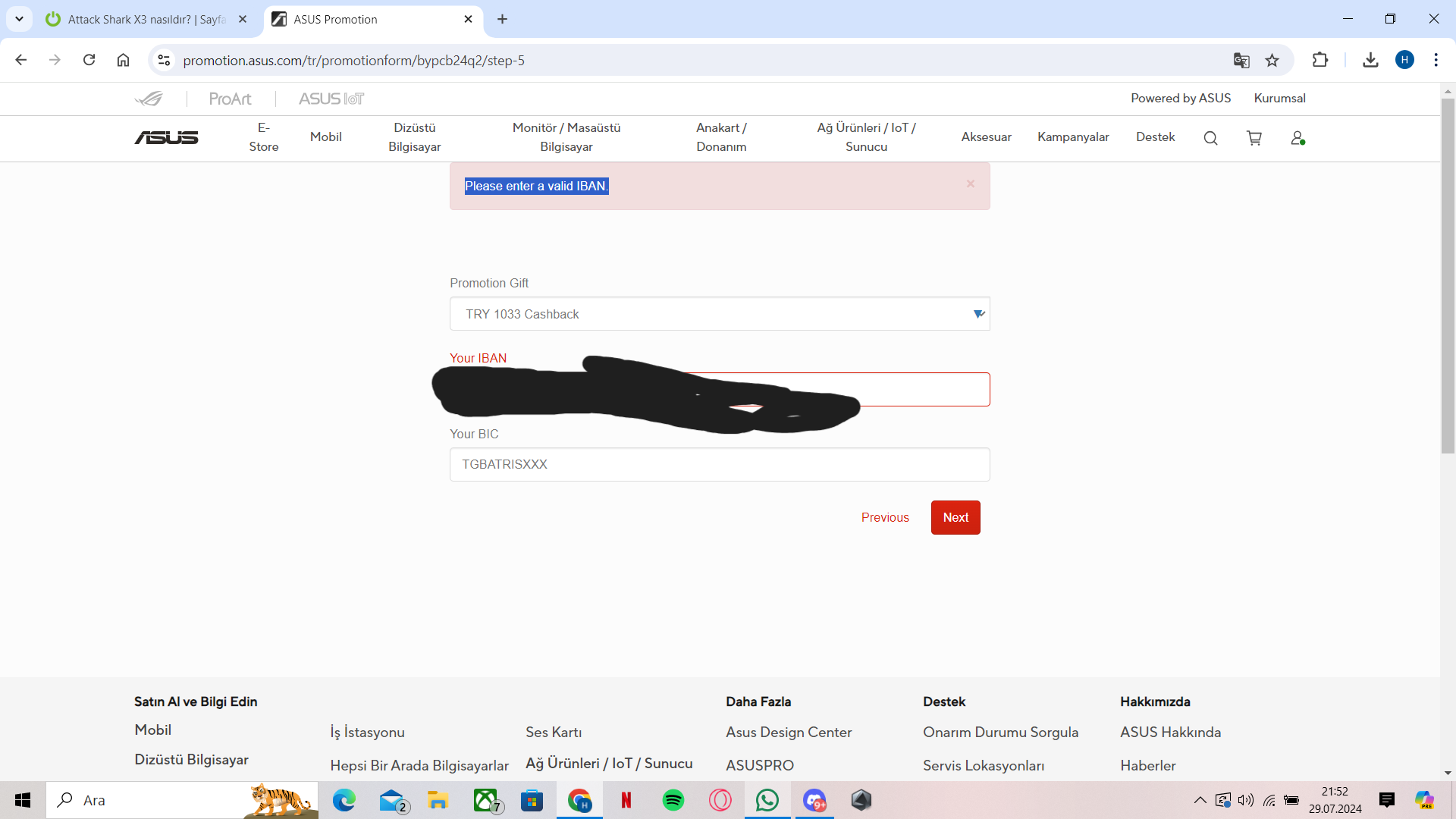Click the ASUS site search icon
This screenshot has height=819, width=1456.
pyautogui.click(x=1210, y=138)
